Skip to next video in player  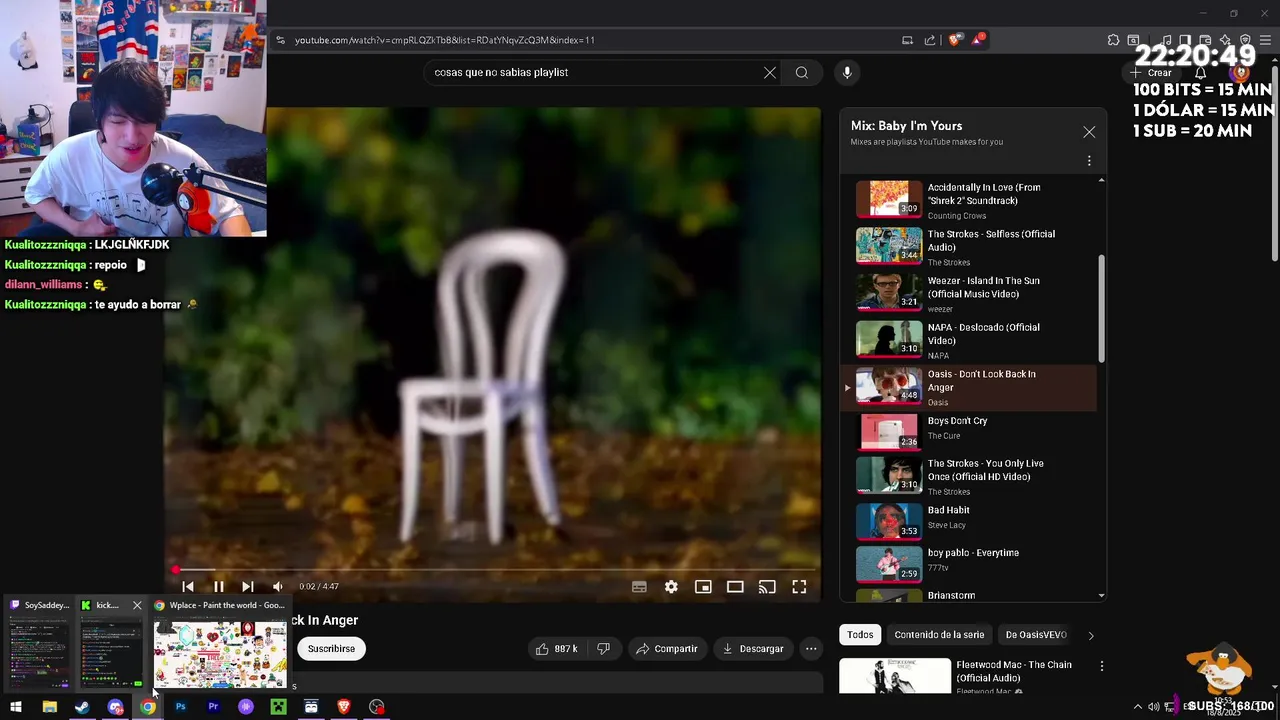[x=247, y=587]
